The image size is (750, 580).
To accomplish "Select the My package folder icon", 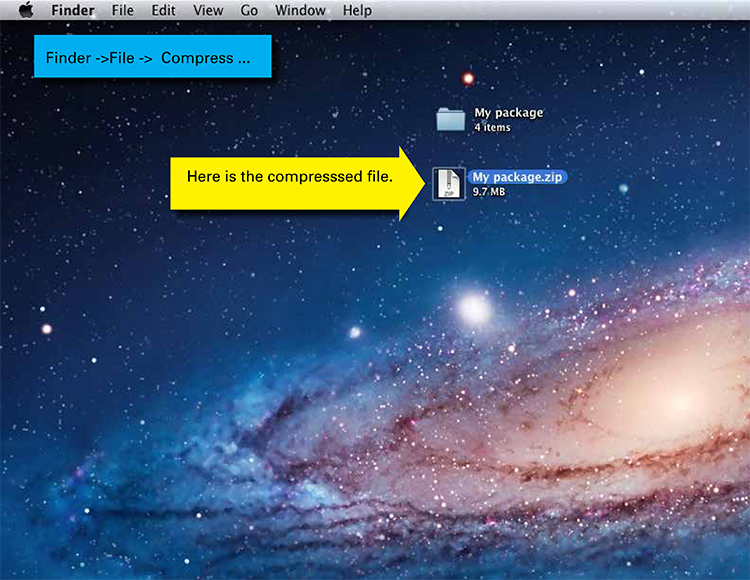I will point(451,119).
